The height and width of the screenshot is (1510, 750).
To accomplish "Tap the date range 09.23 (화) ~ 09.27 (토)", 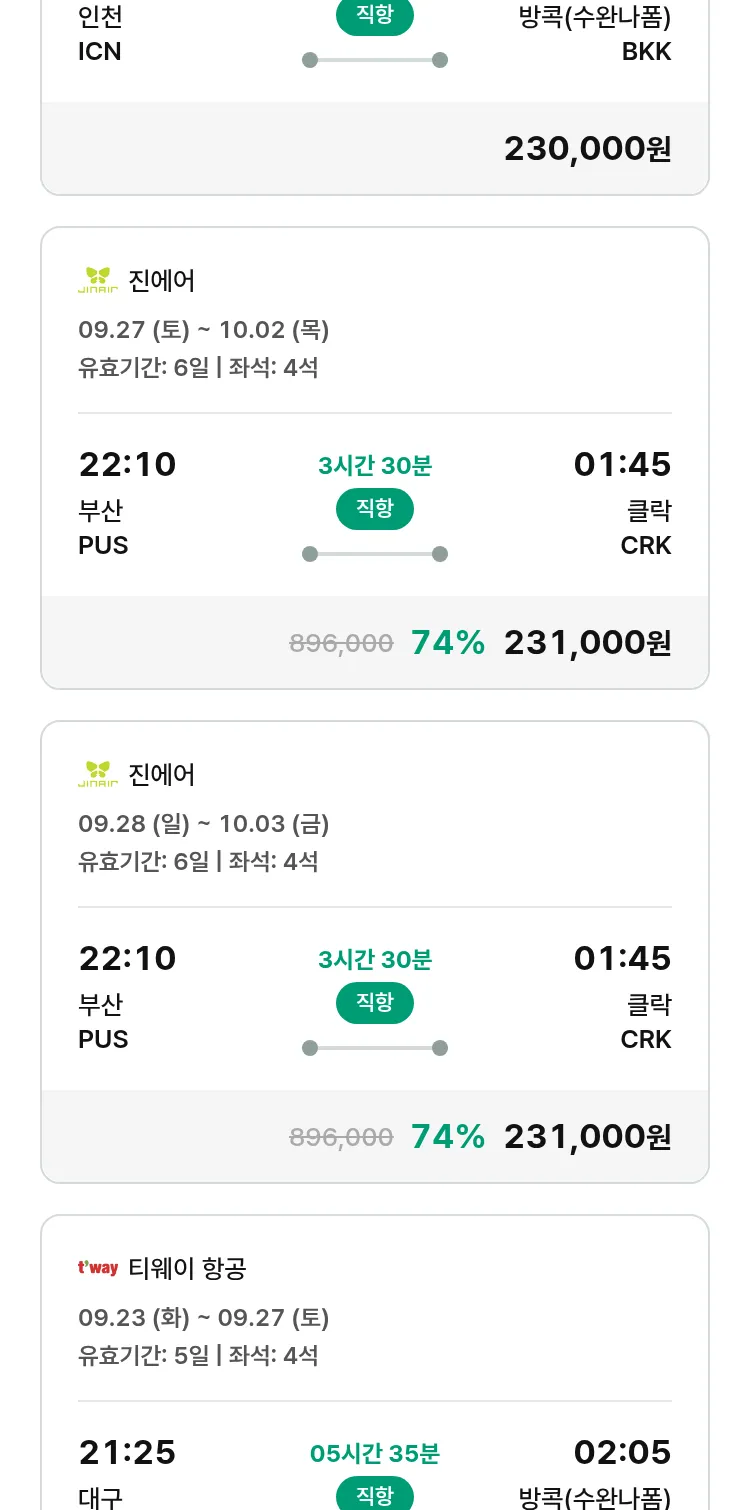I will pyautogui.click(x=204, y=1318).
